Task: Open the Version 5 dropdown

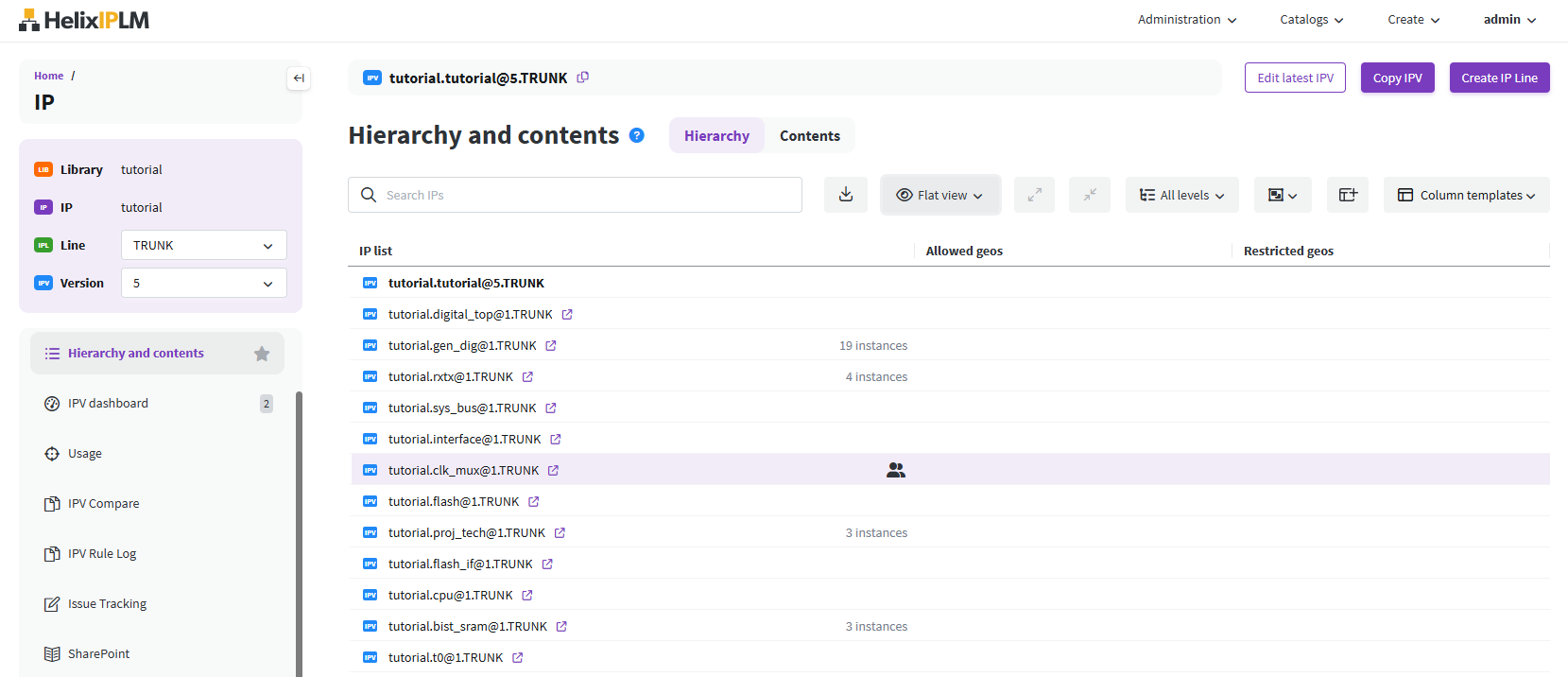Action: pos(203,283)
